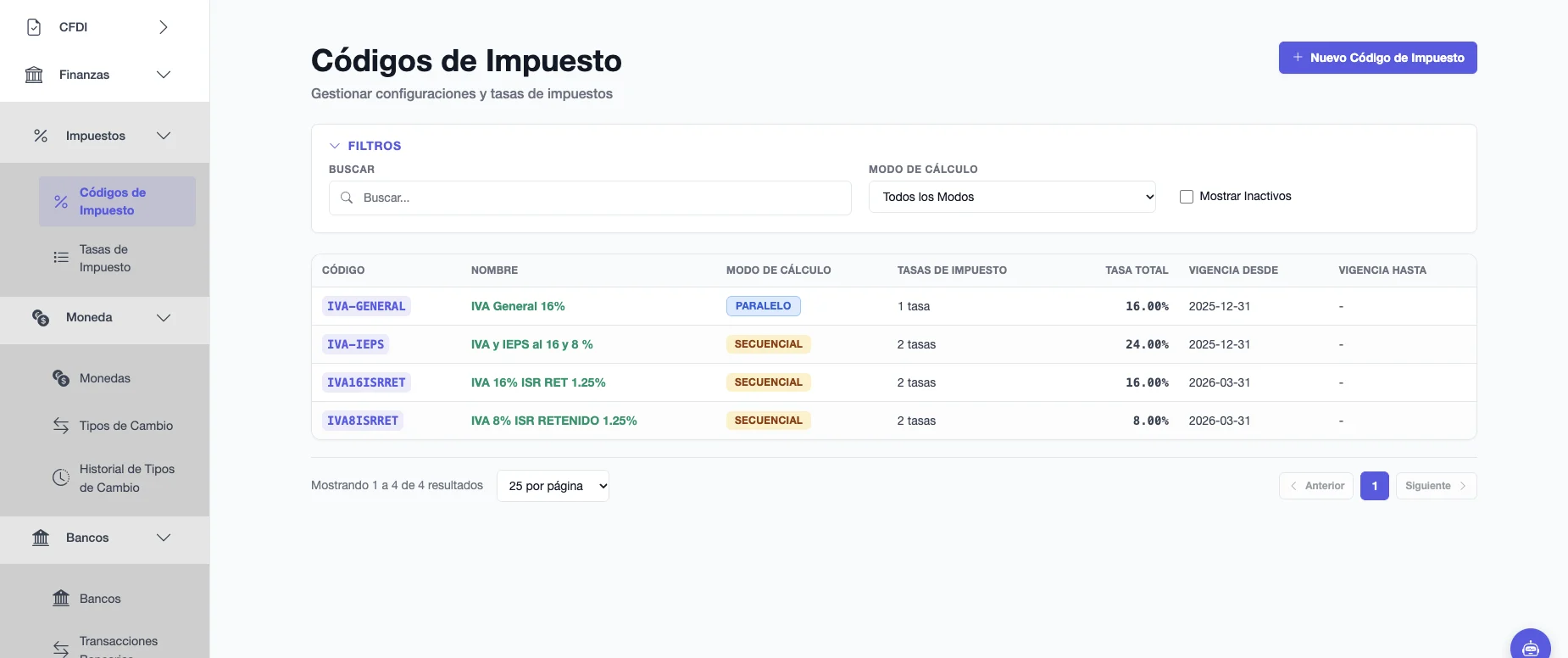Click IVA 8% ISR RETENIDO 1.25% name
The image size is (1568, 658).
click(554, 421)
